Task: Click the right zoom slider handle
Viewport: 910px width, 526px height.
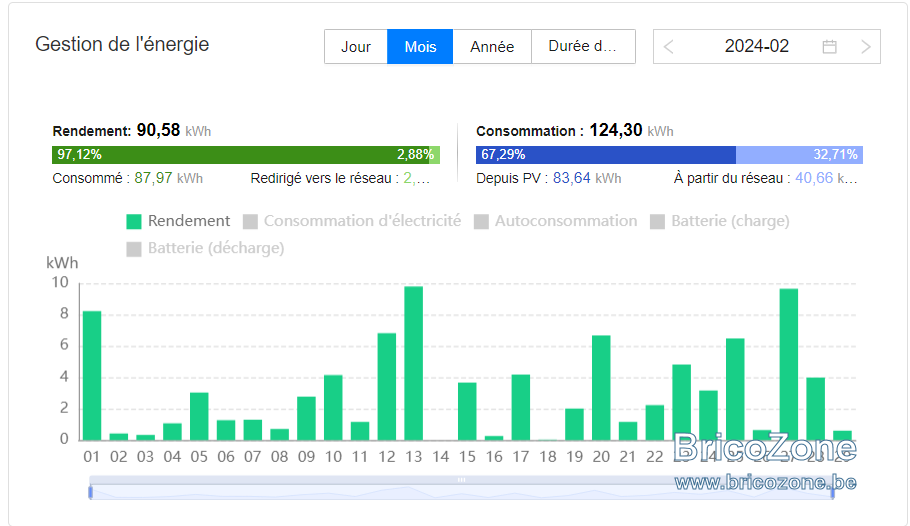Action: pos(832,492)
